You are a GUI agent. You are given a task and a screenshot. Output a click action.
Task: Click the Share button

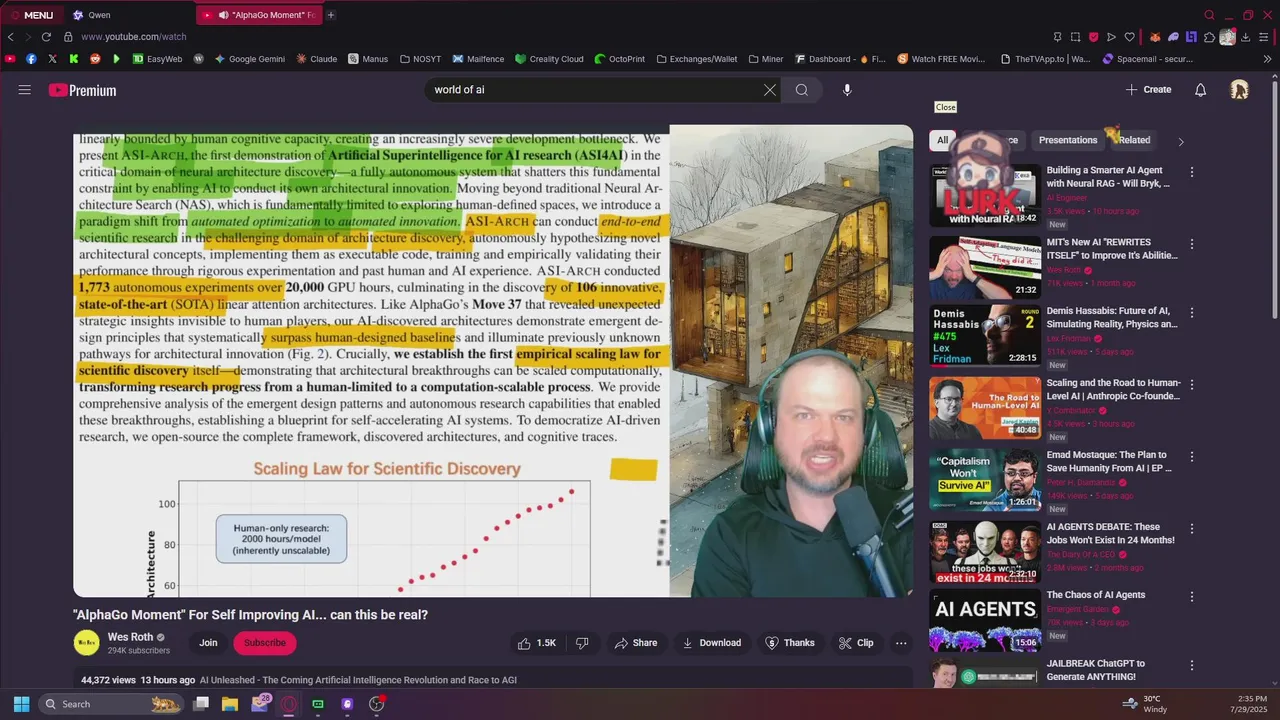click(636, 643)
